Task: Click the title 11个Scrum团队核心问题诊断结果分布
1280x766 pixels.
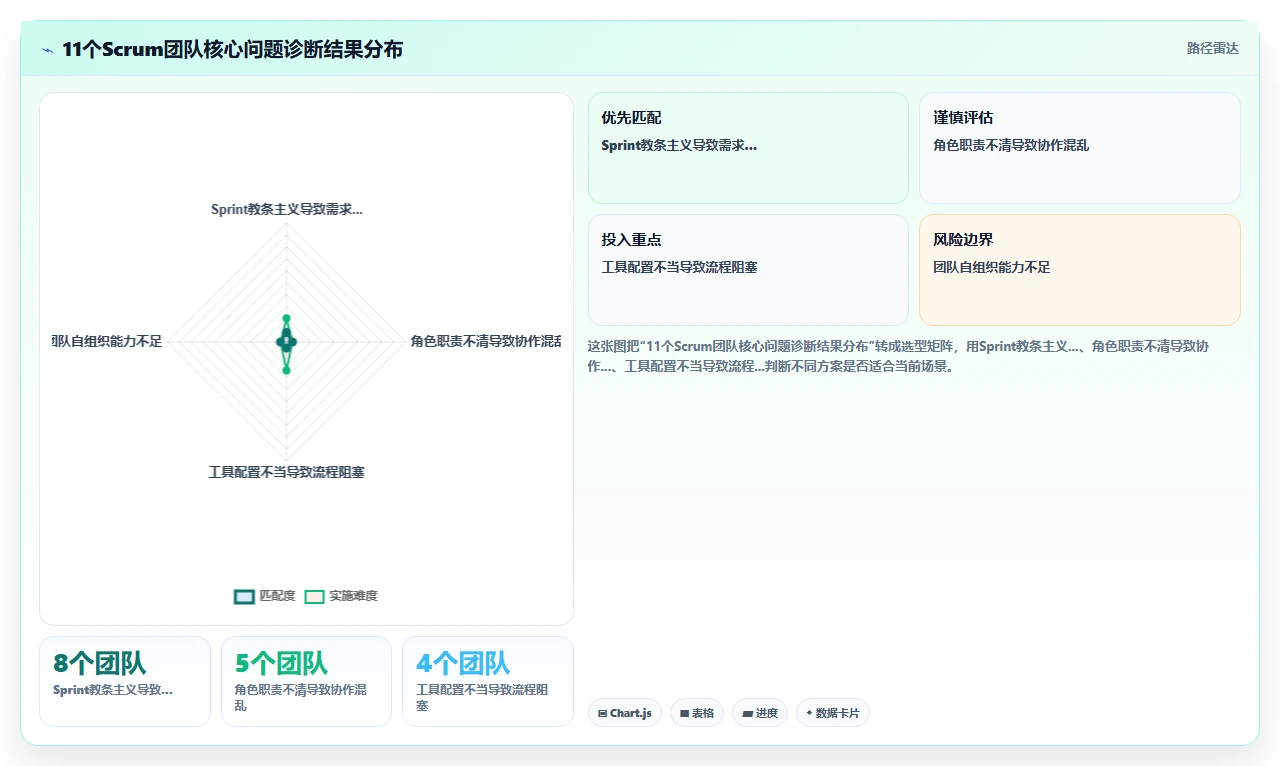Action: click(232, 50)
